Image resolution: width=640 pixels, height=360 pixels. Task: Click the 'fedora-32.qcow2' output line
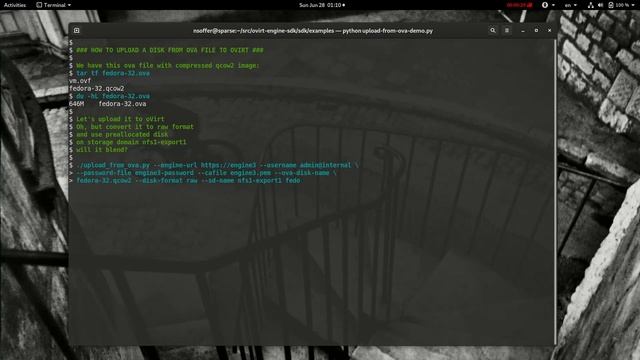[x=96, y=88]
